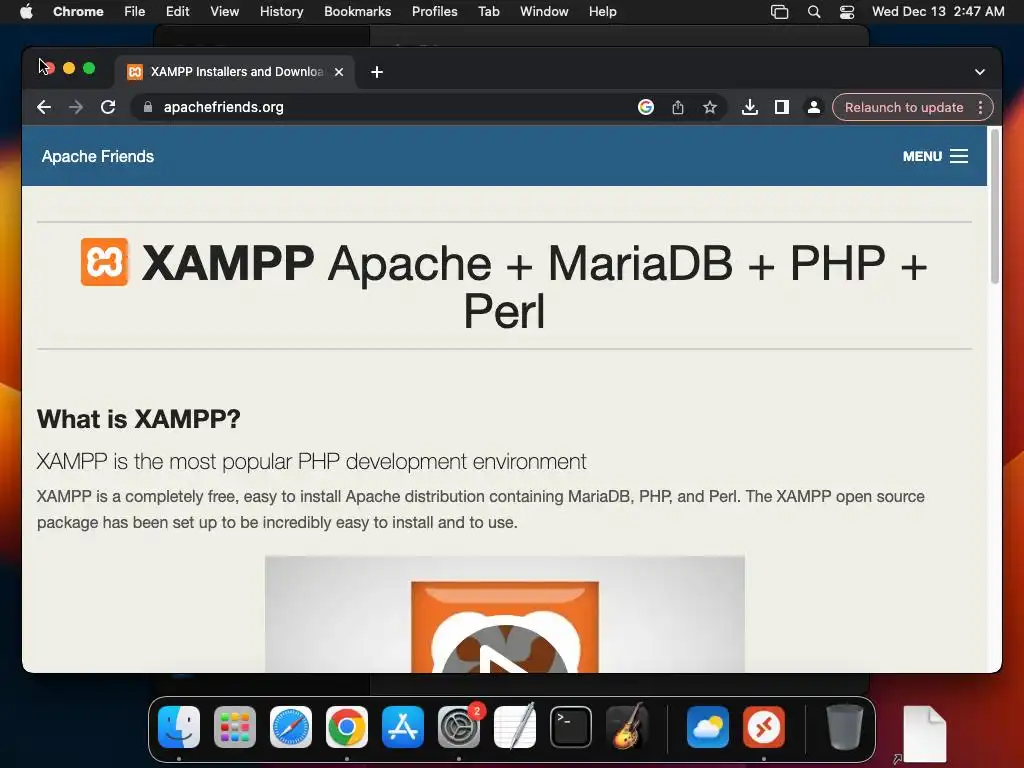Open GarageBand from the Dock
Screen dimensions: 1024x768
click(x=627, y=726)
